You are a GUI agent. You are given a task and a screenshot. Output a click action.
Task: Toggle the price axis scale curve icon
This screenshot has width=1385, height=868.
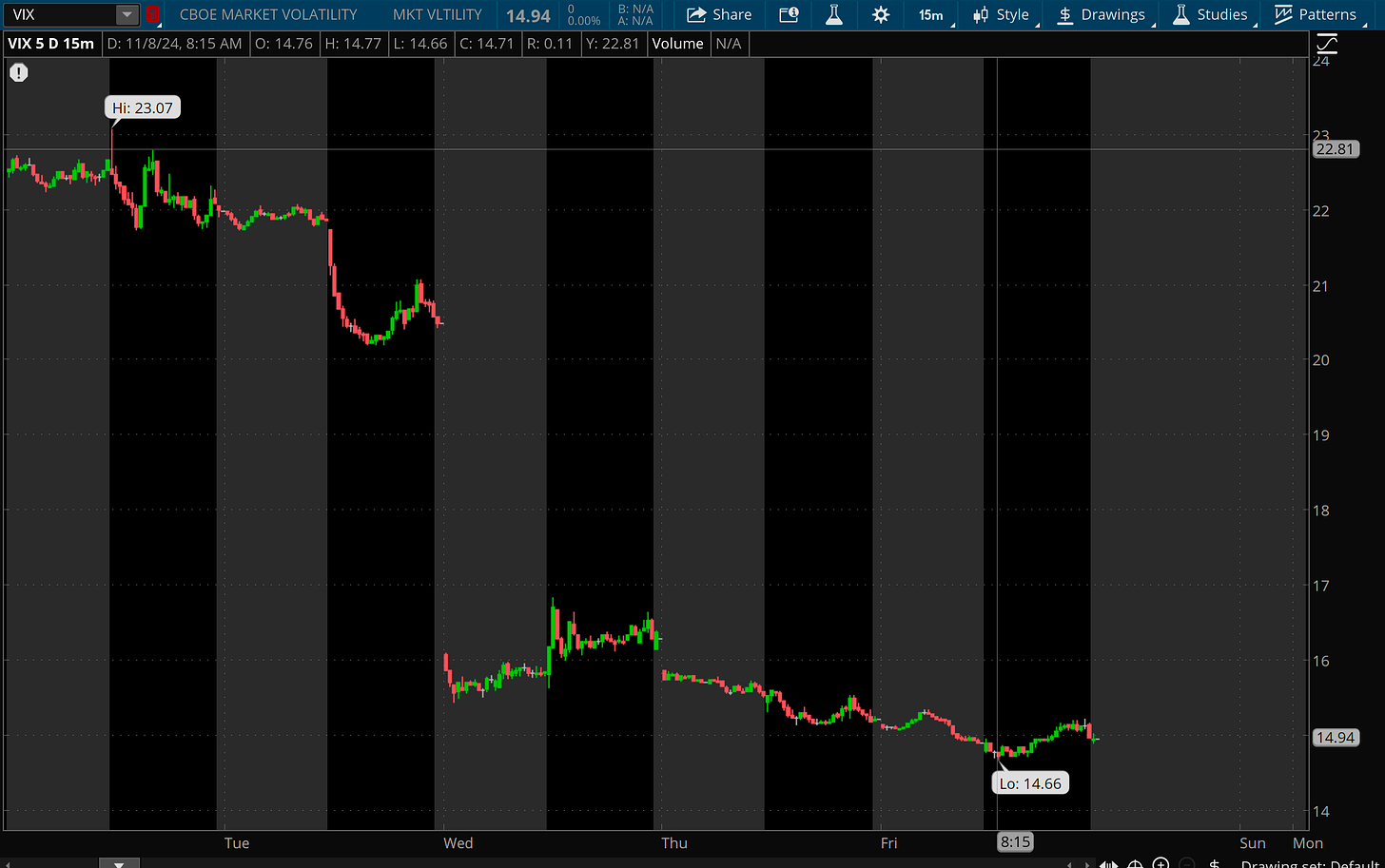[1326, 44]
